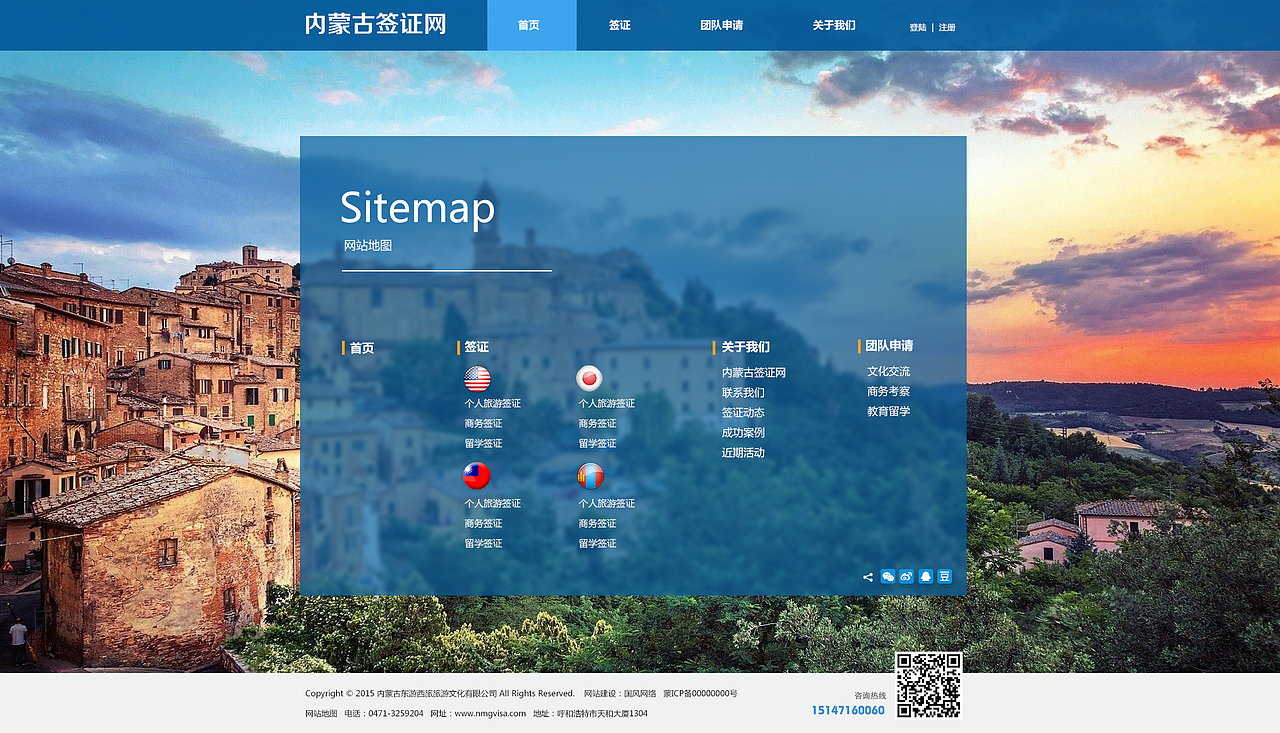Open the 商务考察 link
Viewport: 1280px width, 733px height.
(x=888, y=392)
